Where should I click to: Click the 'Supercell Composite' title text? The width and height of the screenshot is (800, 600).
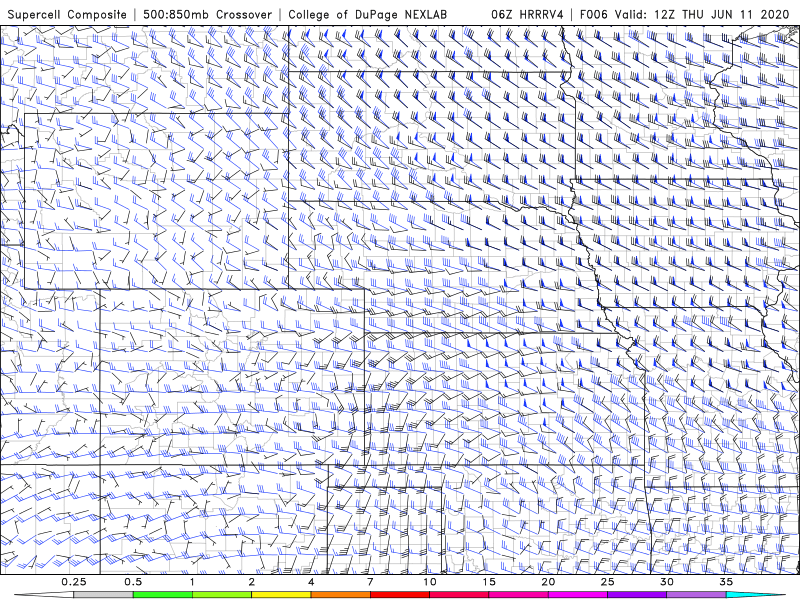pos(67,15)
